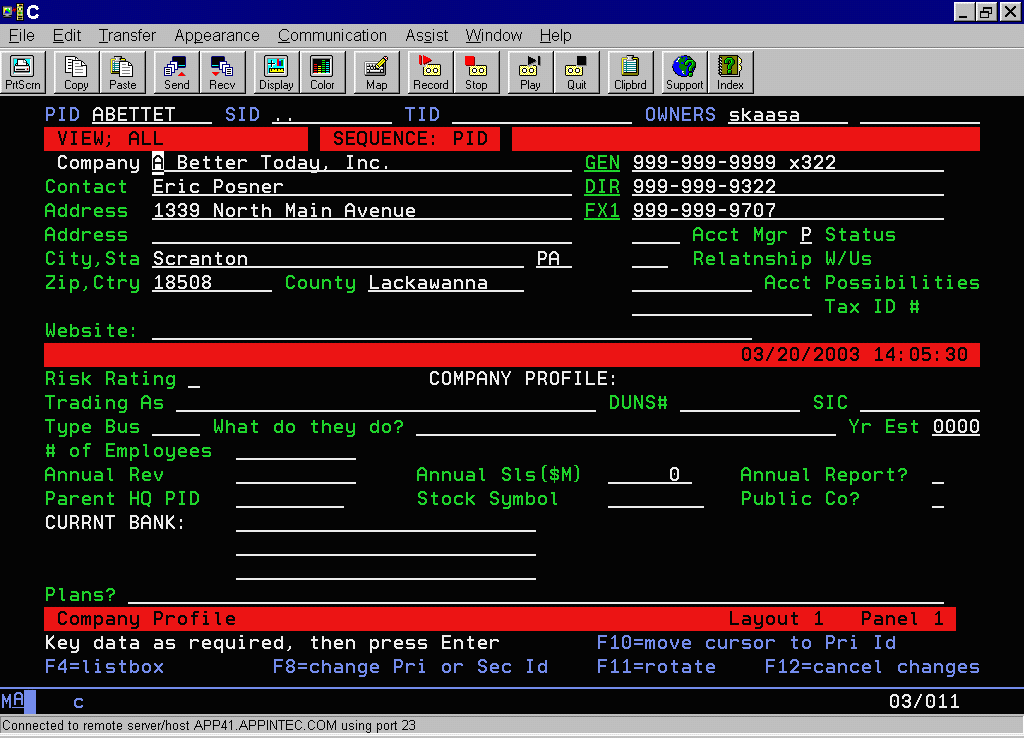Click the TID input field
Image resolution: width=1024 pixels, height=738 pixels.
(542, 114)
